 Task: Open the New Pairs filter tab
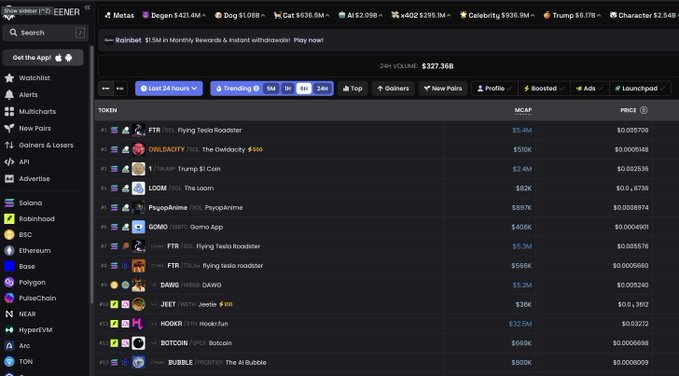click(x=443, y=88)
